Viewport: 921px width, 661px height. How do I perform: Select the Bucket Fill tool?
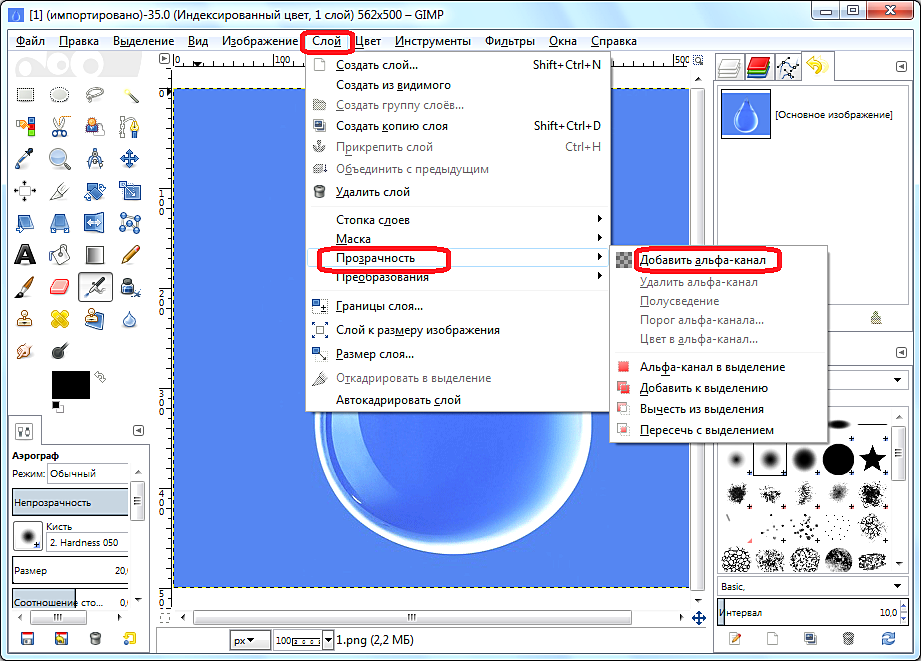[x=59, y=254]
